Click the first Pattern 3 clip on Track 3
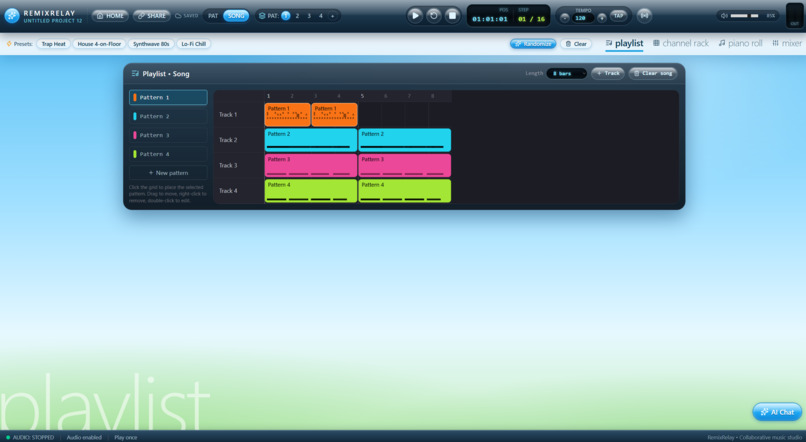The height and width of the screenshot is (442, 806). (x=310, y=165)
